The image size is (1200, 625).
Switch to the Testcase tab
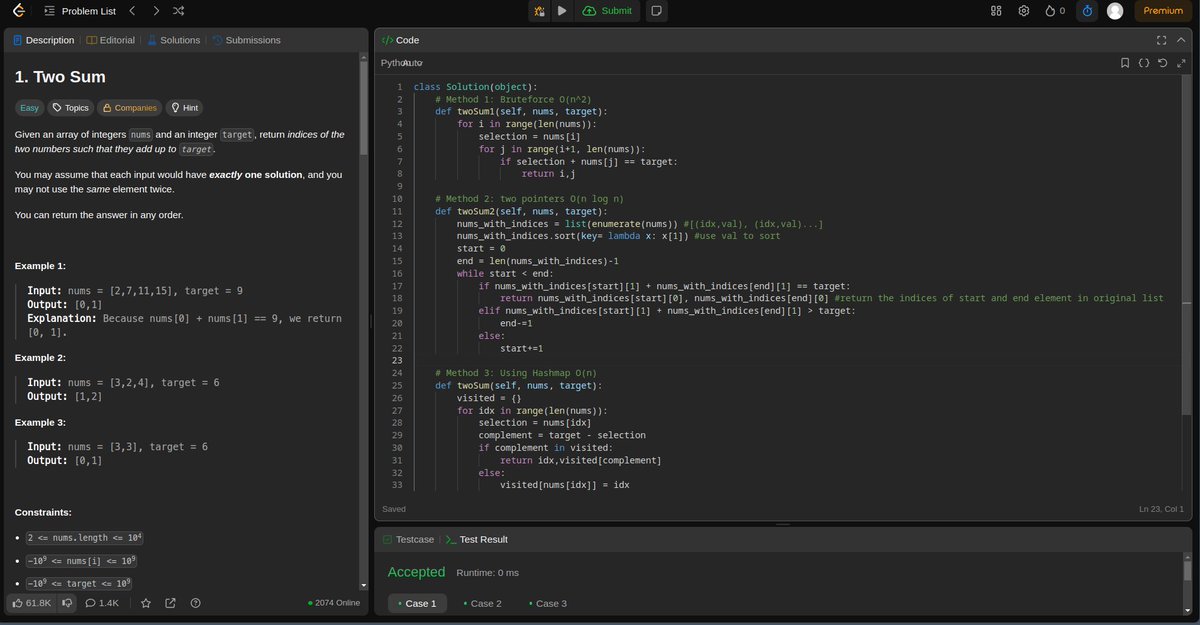pyautogui.click(x=409, y=539)
